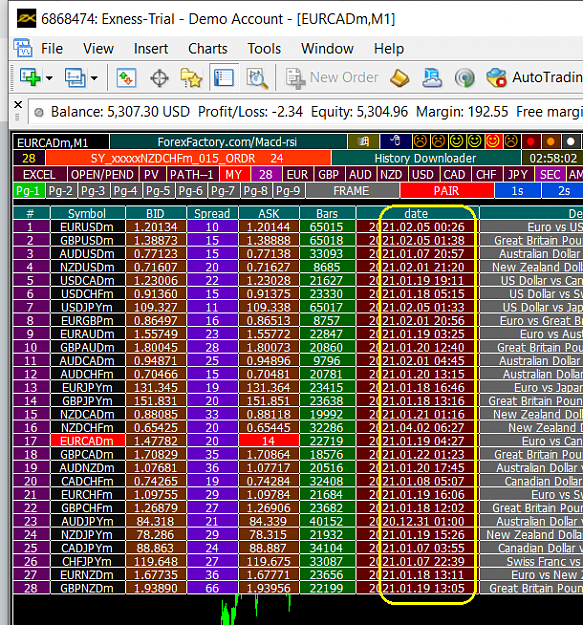Image resolution: width=583 pixels, height=625 pixels.
Task: Open the View menu
Action: pyautogui.click(x=98, y=49)
